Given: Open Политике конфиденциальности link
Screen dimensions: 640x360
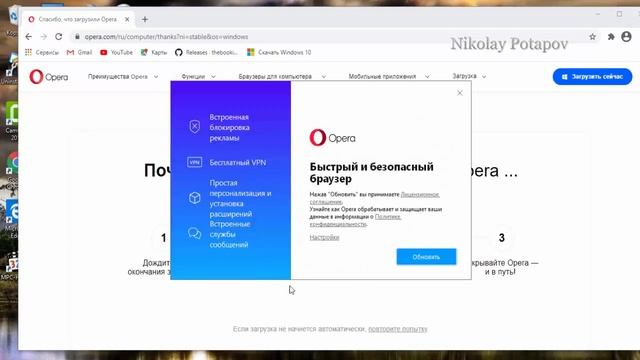Looking at the screenshot, I should (355, 220).
